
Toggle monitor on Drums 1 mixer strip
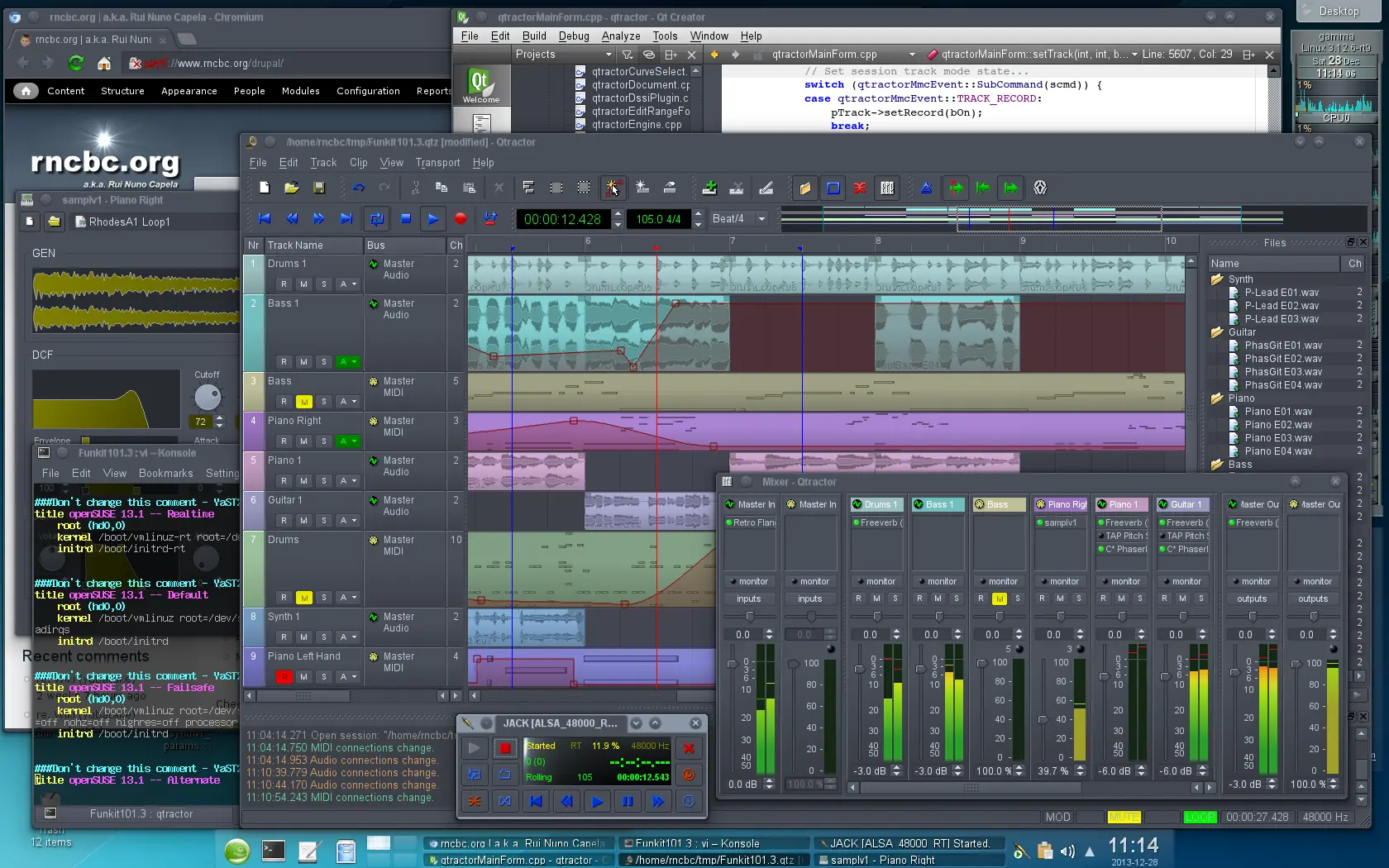[876, 582]
